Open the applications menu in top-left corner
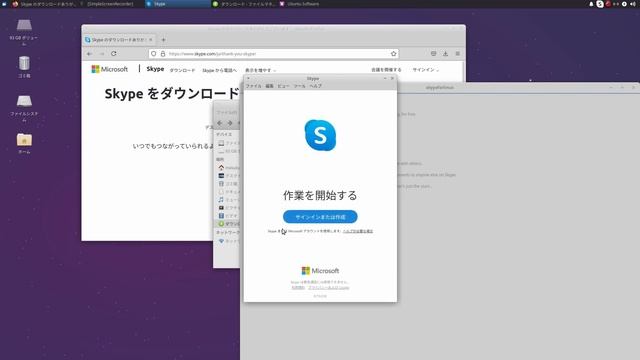The width and height of the screenshot is (640, 360). 4,4
